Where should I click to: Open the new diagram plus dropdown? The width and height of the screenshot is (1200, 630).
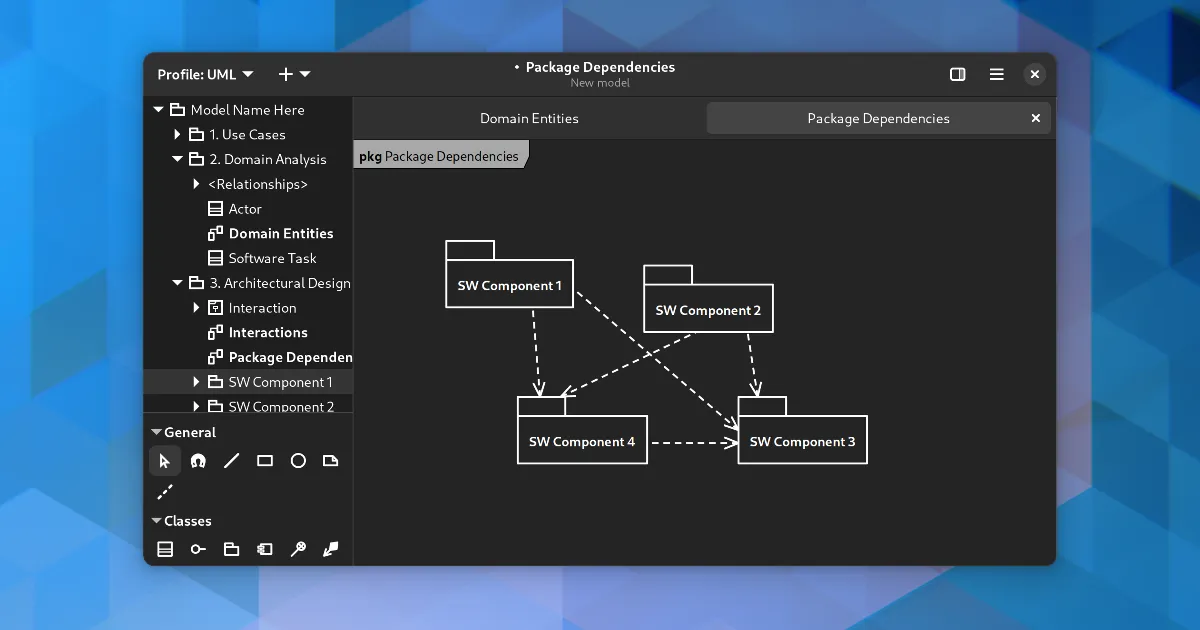click(x=294, y=74)
